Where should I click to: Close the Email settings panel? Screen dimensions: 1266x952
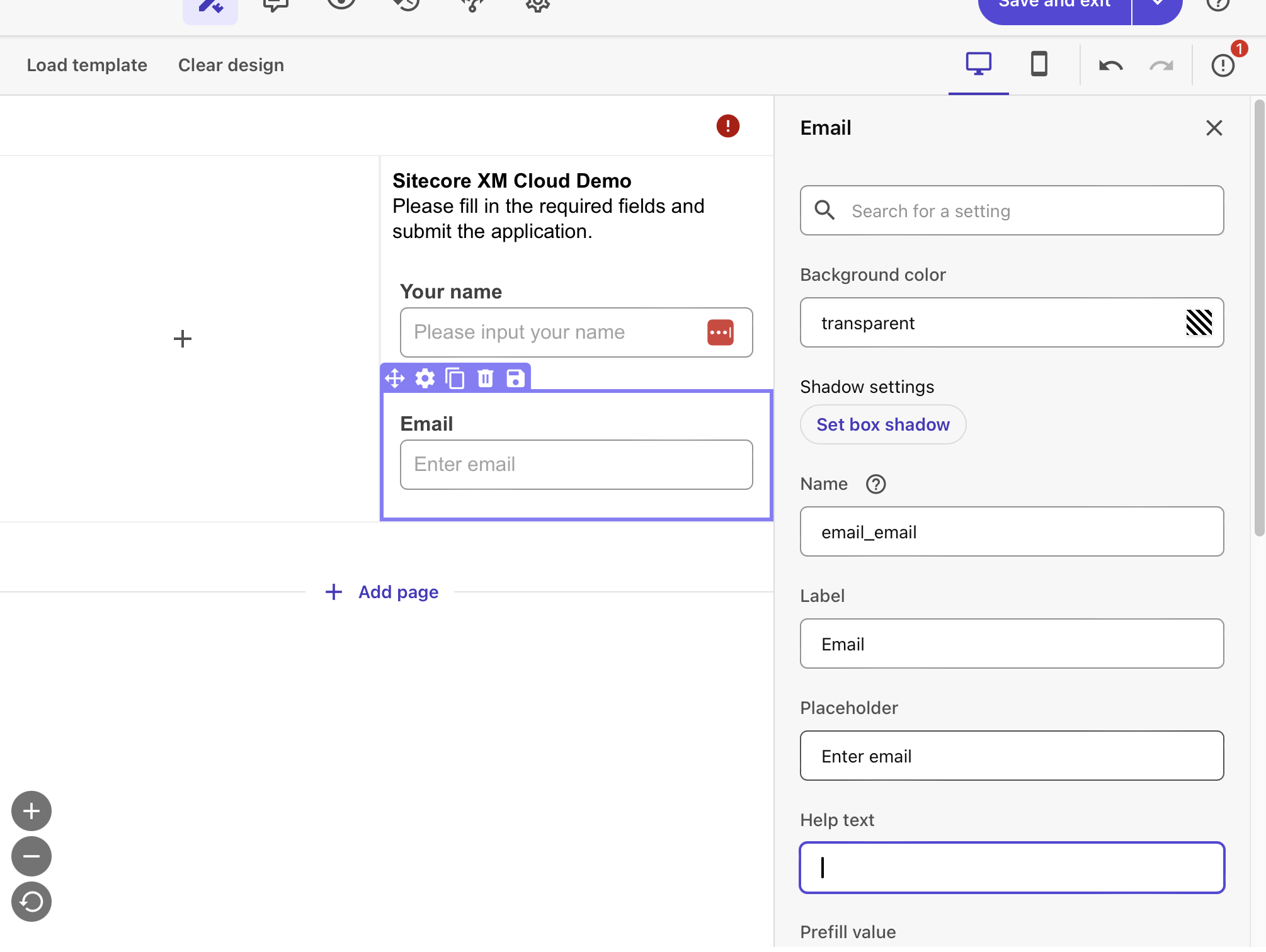(1214, 128)
